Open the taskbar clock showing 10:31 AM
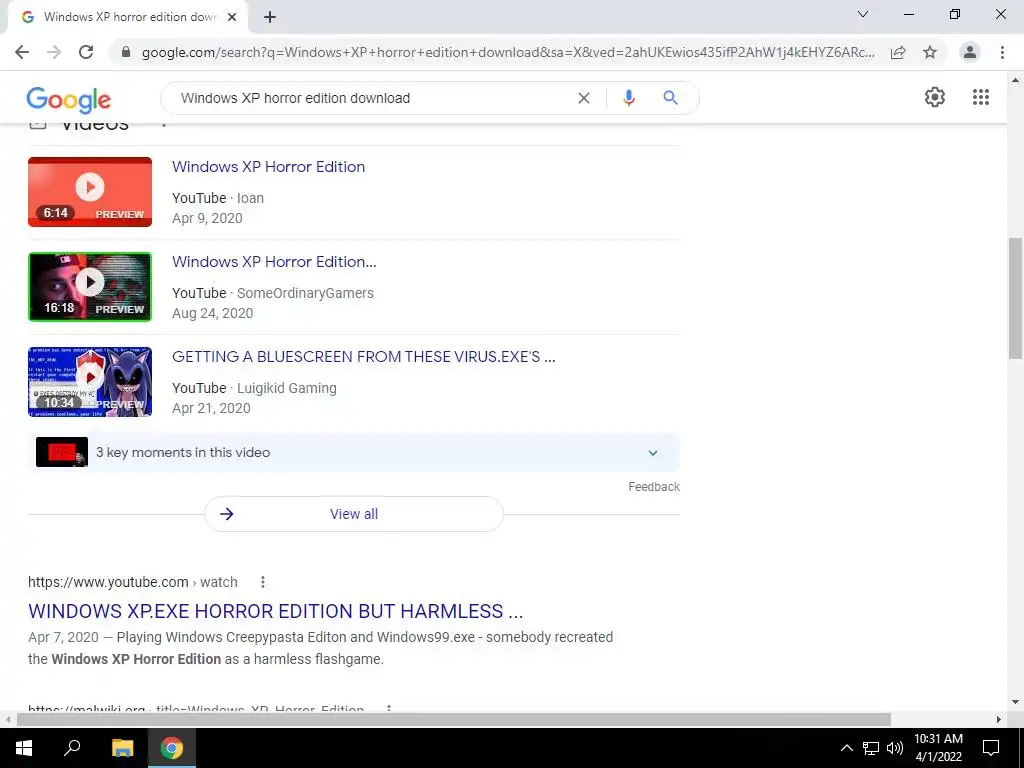Image resolution: width=1024 pixels, height=768 pixels. [938, 748]
